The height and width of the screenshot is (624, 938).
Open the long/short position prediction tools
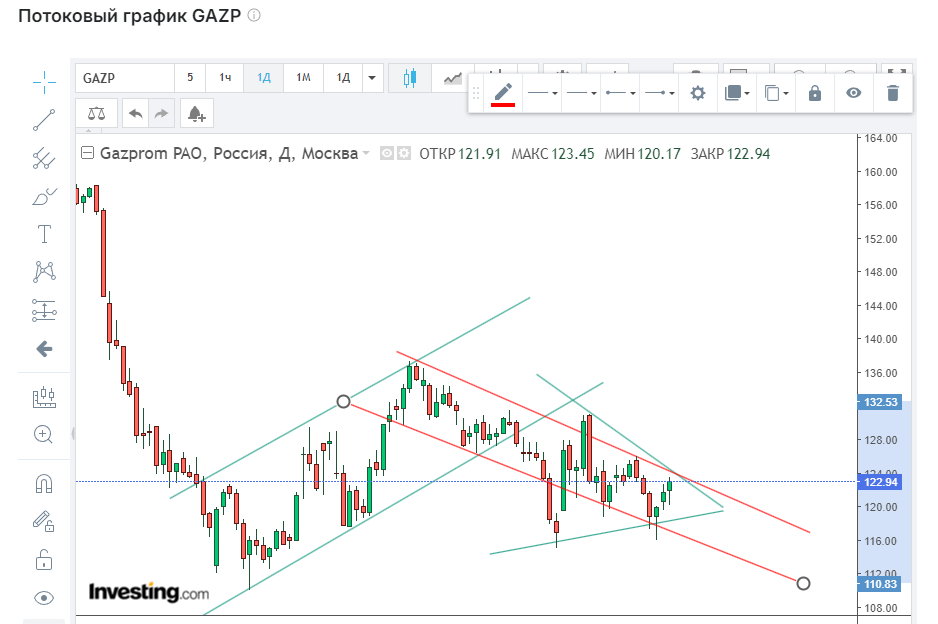point(44,311)
